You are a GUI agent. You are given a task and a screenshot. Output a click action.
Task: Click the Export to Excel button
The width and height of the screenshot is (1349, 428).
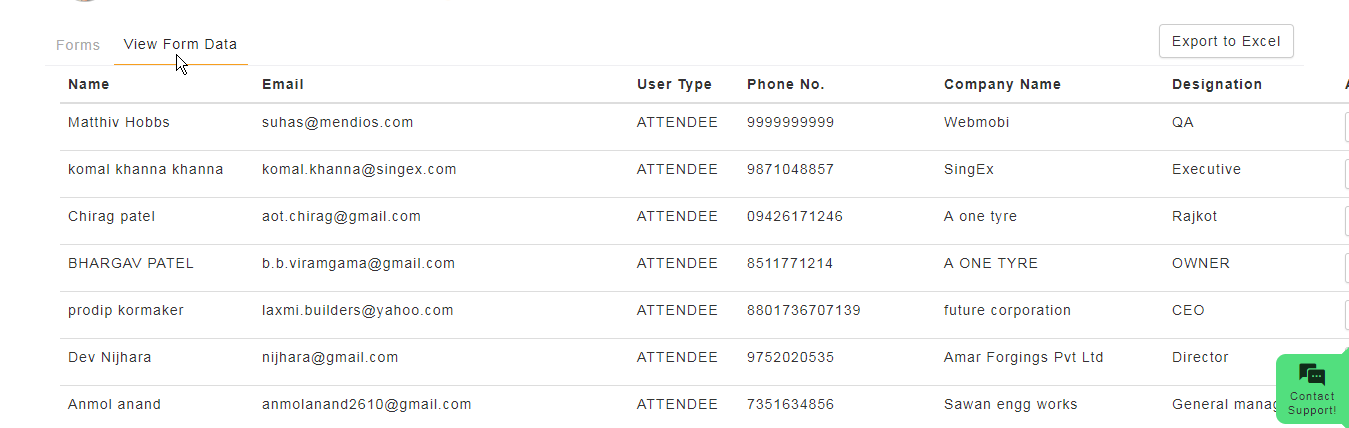click(1226, 41)
